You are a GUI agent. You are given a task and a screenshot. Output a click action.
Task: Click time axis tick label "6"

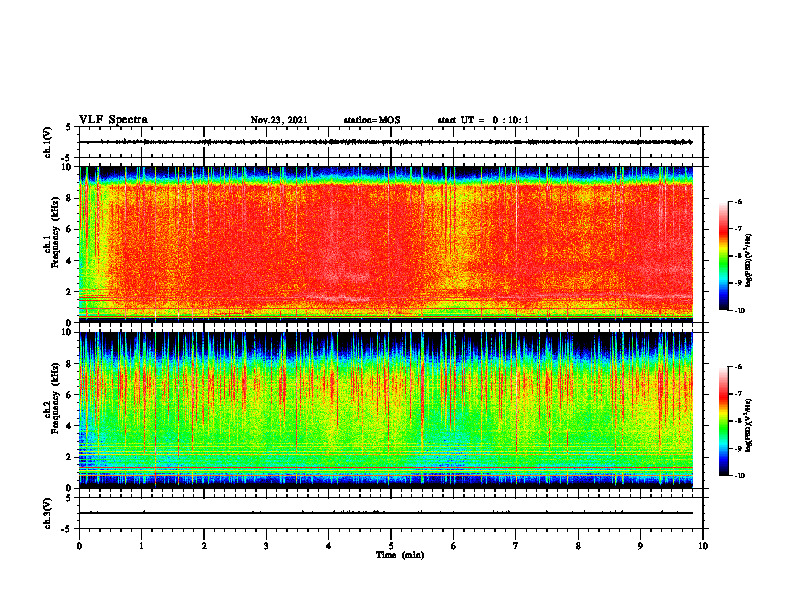(x=454, y=546)
